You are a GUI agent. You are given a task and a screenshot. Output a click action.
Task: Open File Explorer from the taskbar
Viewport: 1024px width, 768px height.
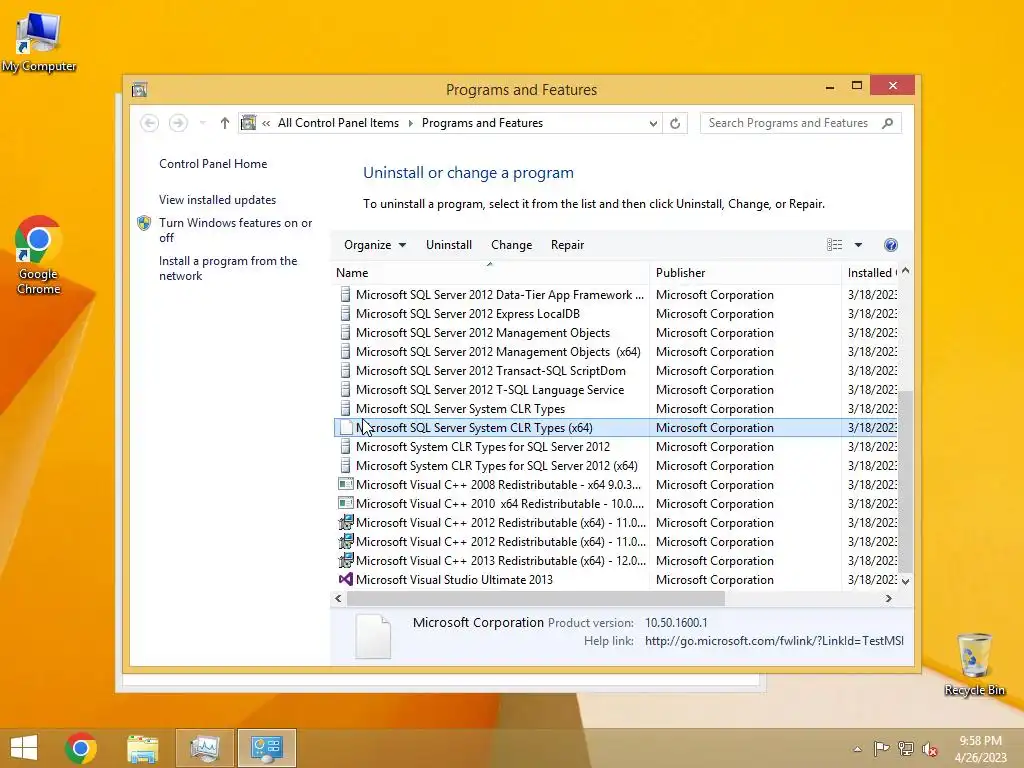coord(142,748)
